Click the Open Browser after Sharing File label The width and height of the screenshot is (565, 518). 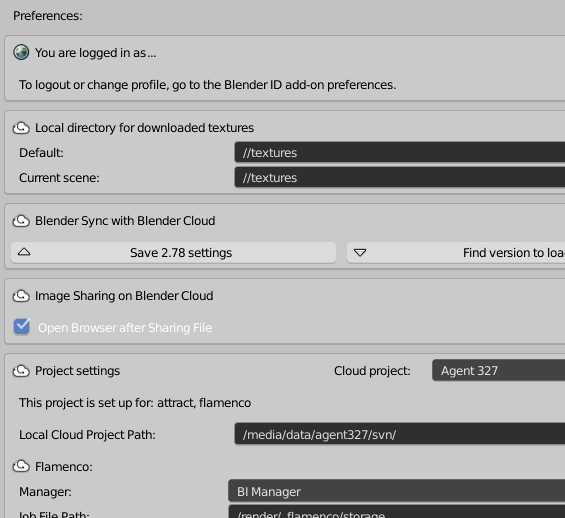tap(125, 328)
